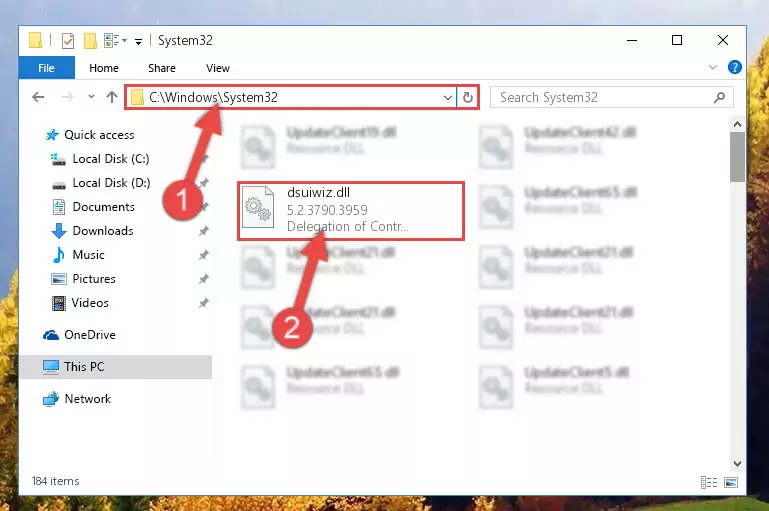Click the scroll down arrow of file list
Screen dimensions: 769x511
(x=737, y=464)
